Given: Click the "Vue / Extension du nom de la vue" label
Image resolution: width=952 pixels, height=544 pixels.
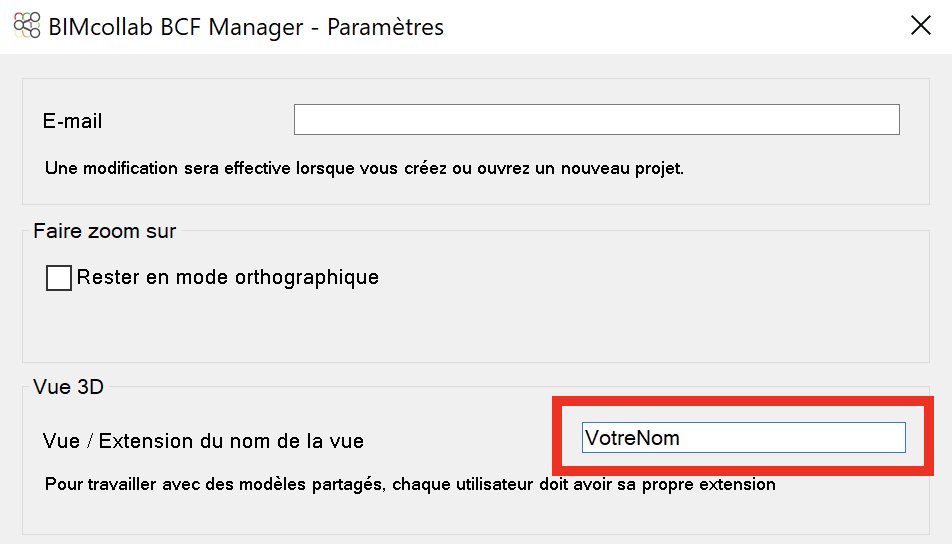Looking at the screenshot, I should point(203,441).
